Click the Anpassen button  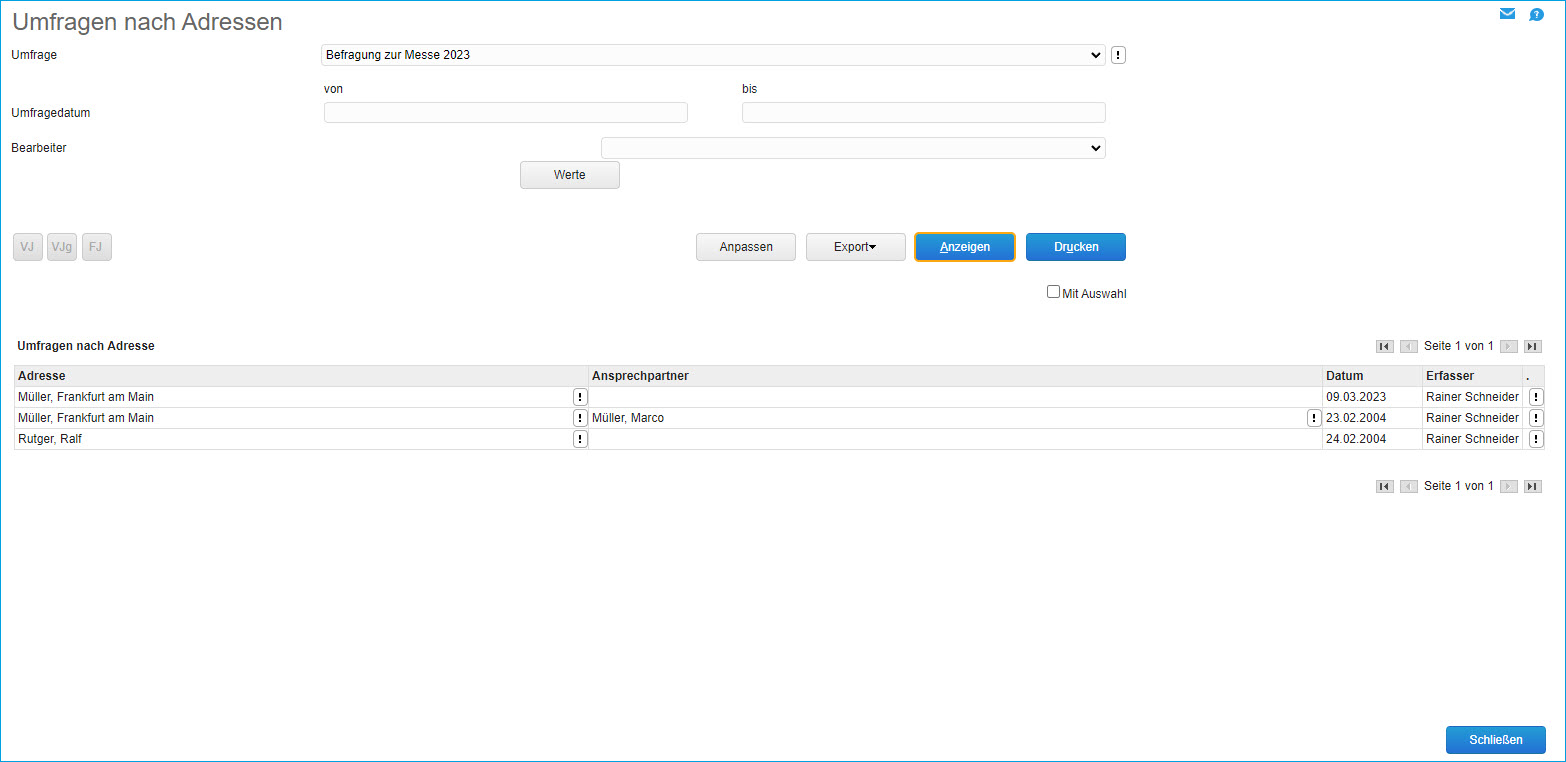coord(746,247)
